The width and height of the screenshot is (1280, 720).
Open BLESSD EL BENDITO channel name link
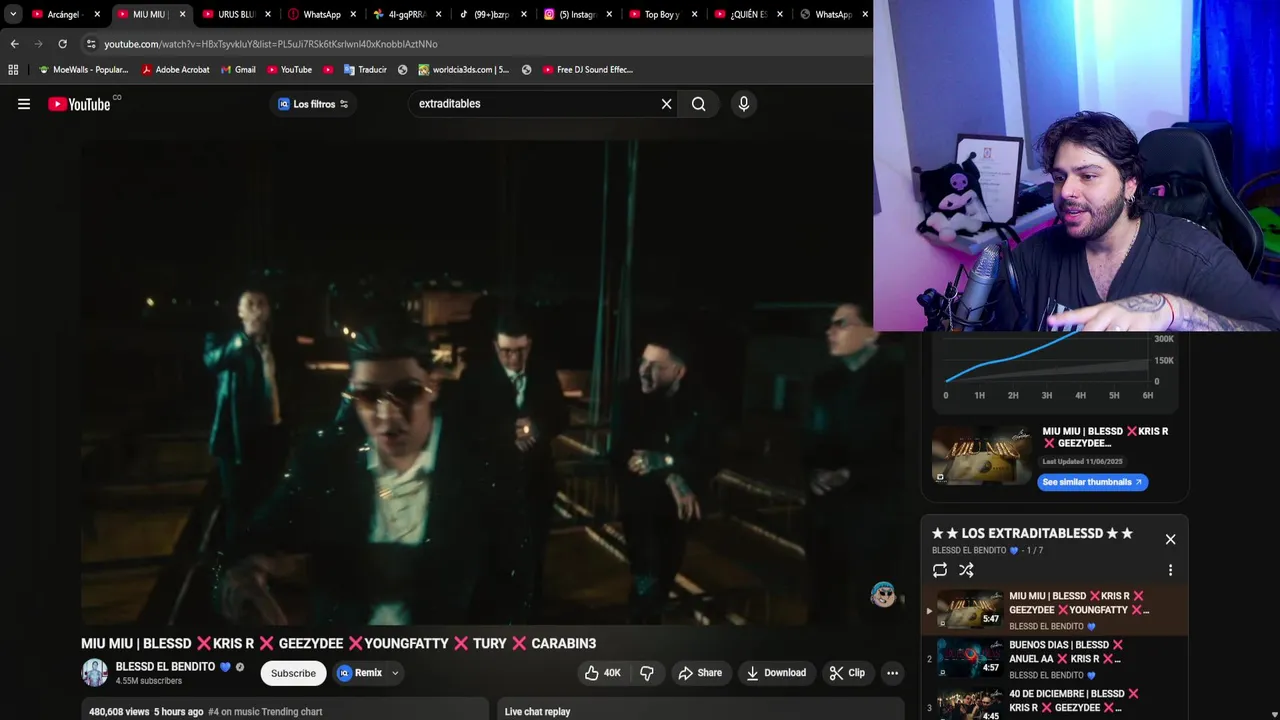coord(165,667)
